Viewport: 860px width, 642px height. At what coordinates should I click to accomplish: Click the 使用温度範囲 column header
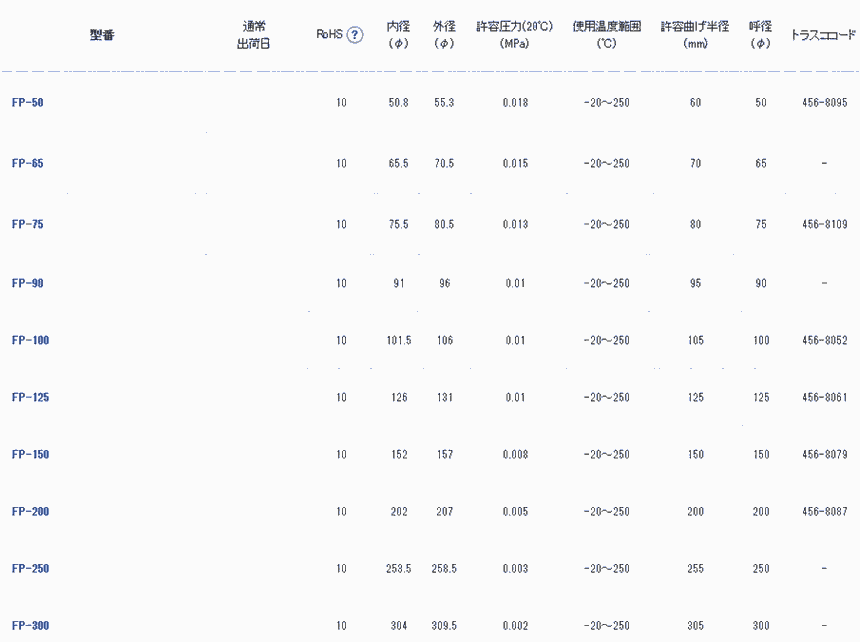point(607,35)
